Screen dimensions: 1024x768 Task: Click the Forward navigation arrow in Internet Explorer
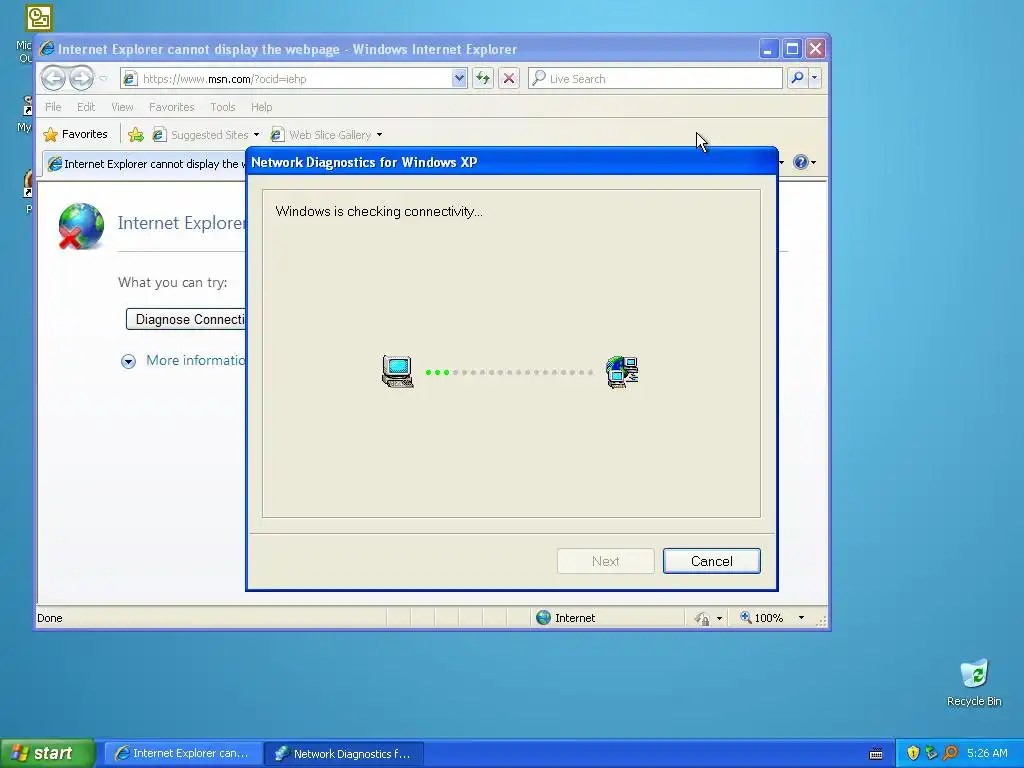click(82, 78)
